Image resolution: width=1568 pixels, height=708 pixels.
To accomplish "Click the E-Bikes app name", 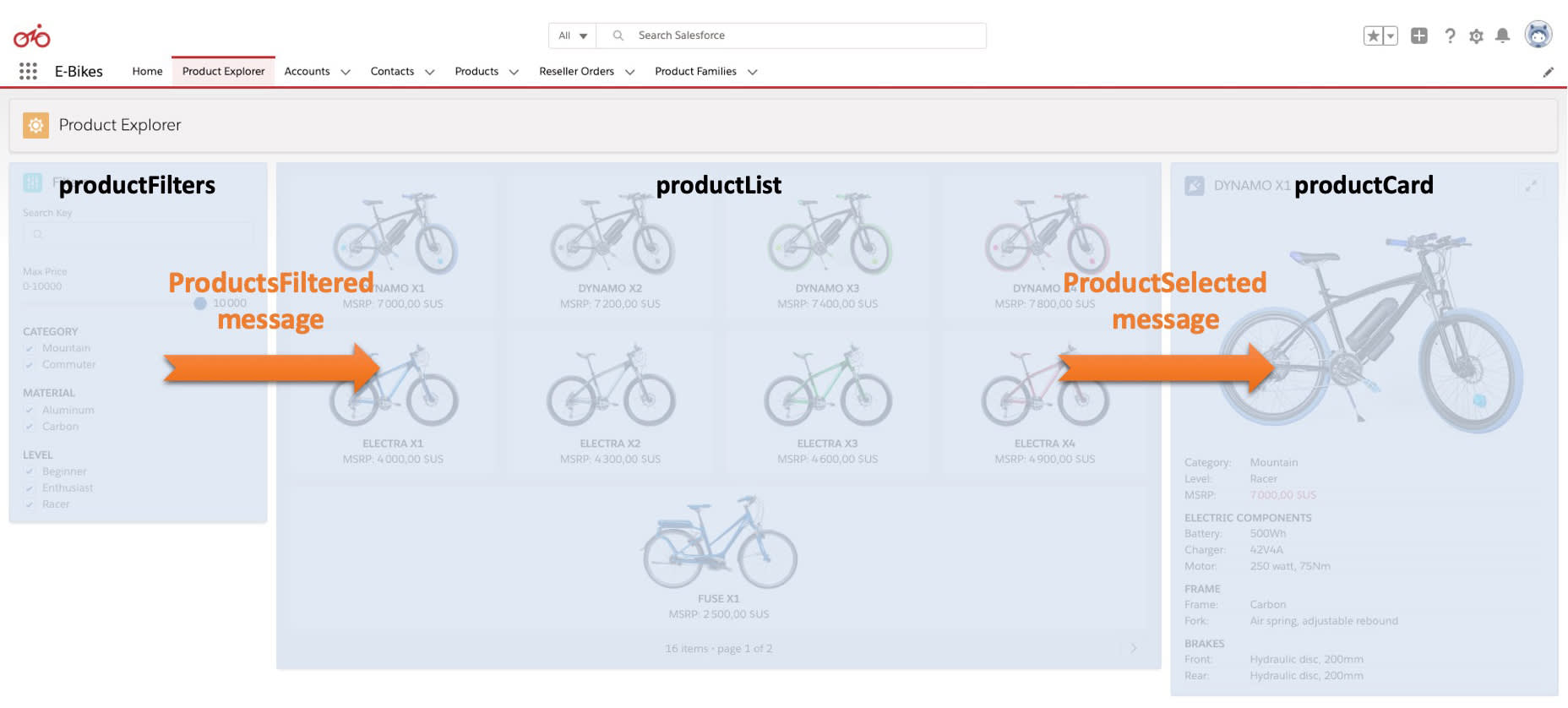I will (79, 72).
